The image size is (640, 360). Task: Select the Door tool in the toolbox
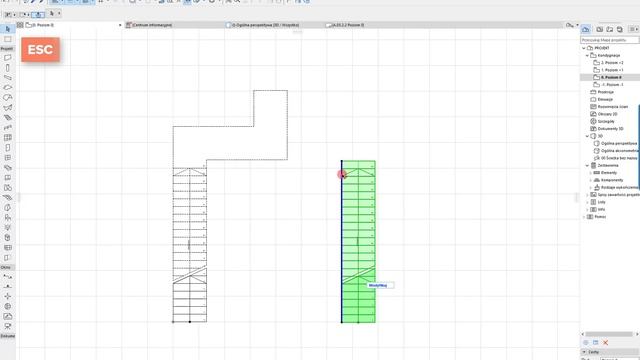8,147
